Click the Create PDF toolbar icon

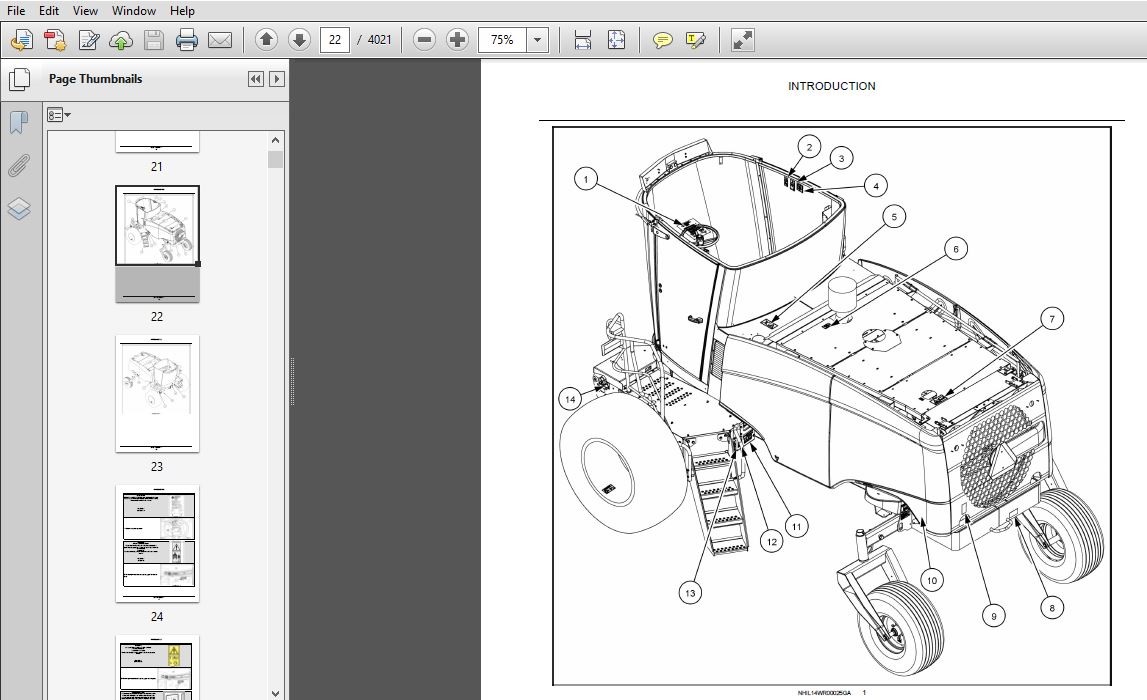pyautogui.click(x=55, y=39)
